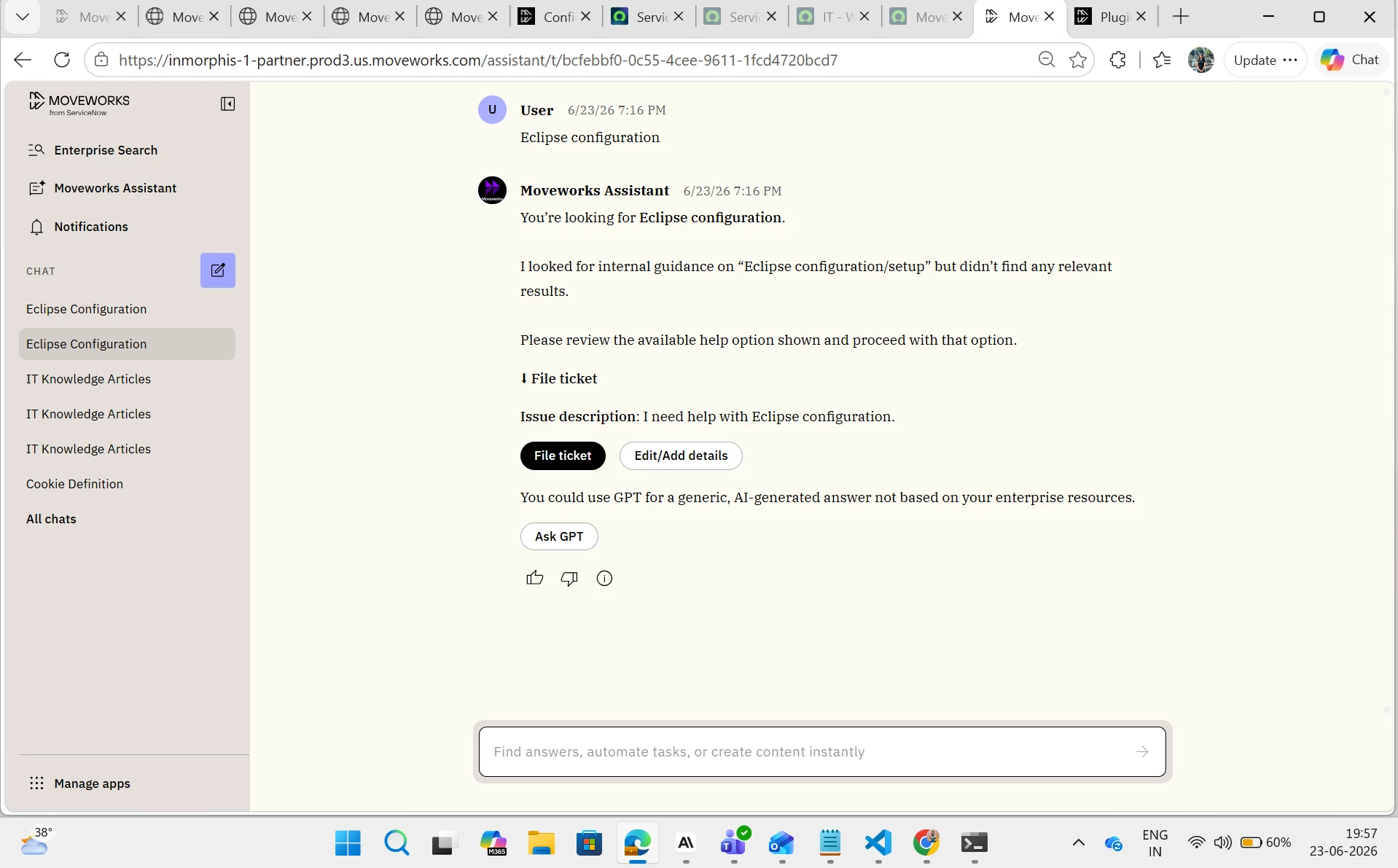The width and height of the screenshot is (1398, 868).
Task: Select the highlighted Eclipse Configuration chat
Action: pyautogui.click(x=127, y=344)
